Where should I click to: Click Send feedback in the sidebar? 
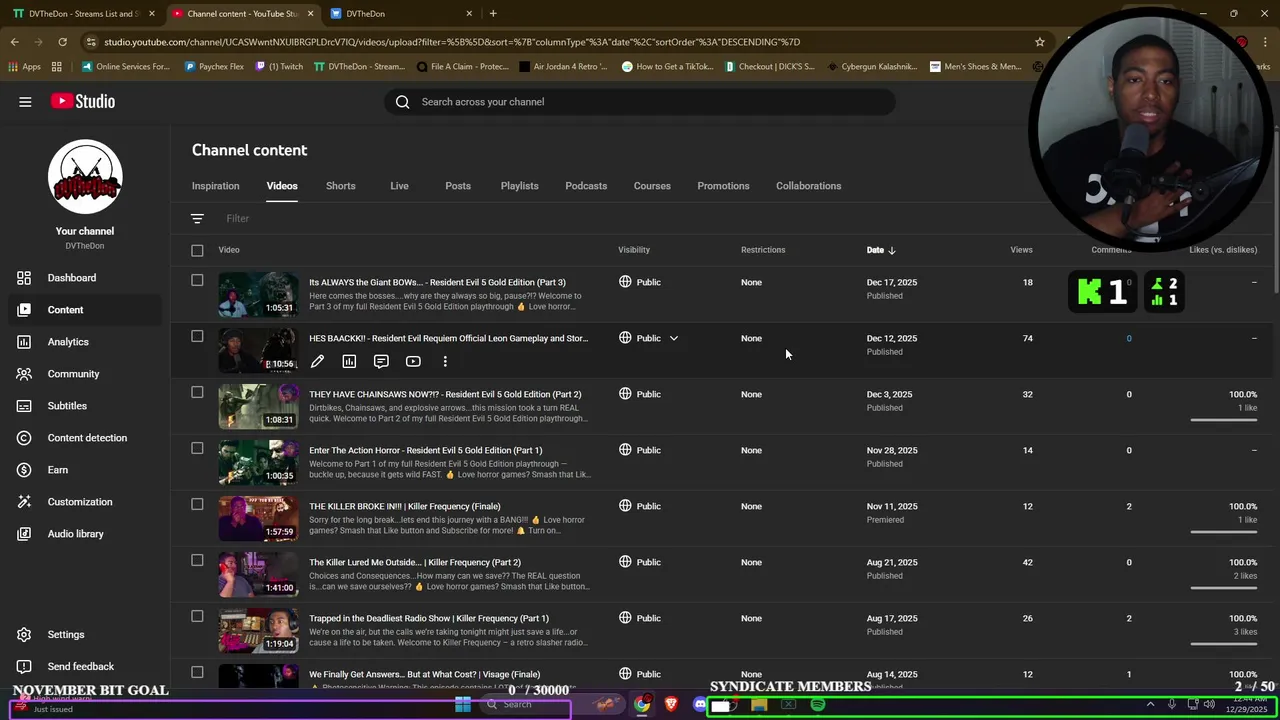click(x=80, y=666)
